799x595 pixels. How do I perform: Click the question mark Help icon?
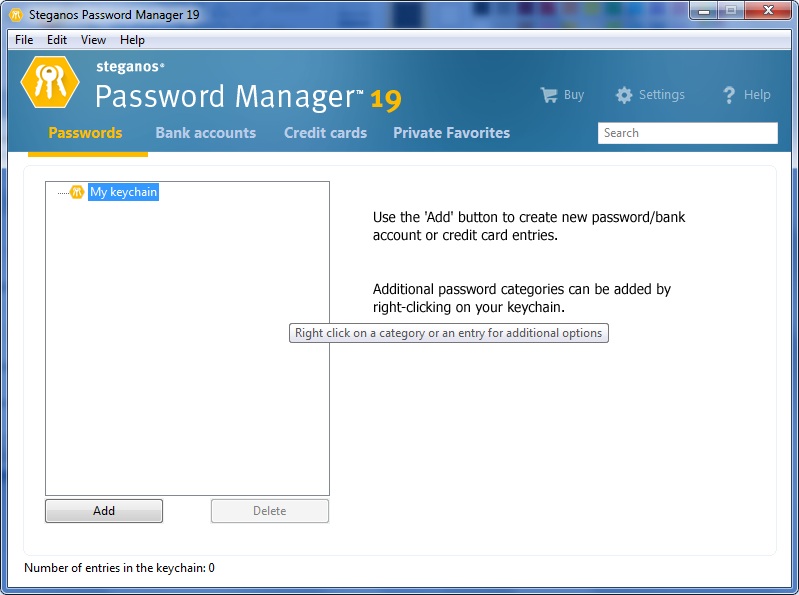pos(729,95)
